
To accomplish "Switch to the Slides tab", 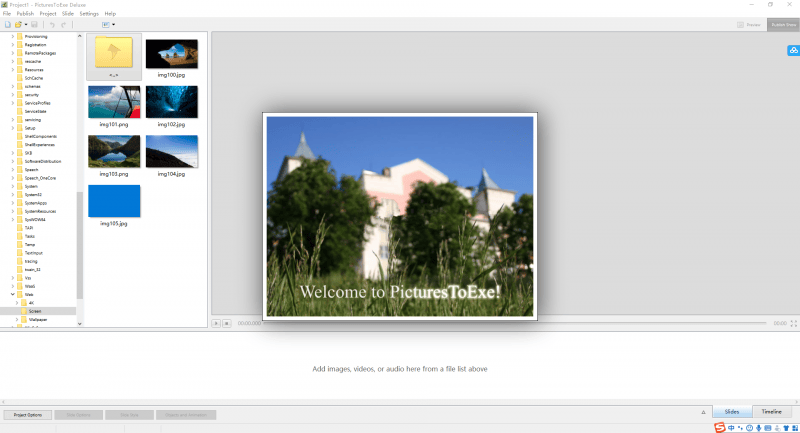I will (x=732, y=412).
